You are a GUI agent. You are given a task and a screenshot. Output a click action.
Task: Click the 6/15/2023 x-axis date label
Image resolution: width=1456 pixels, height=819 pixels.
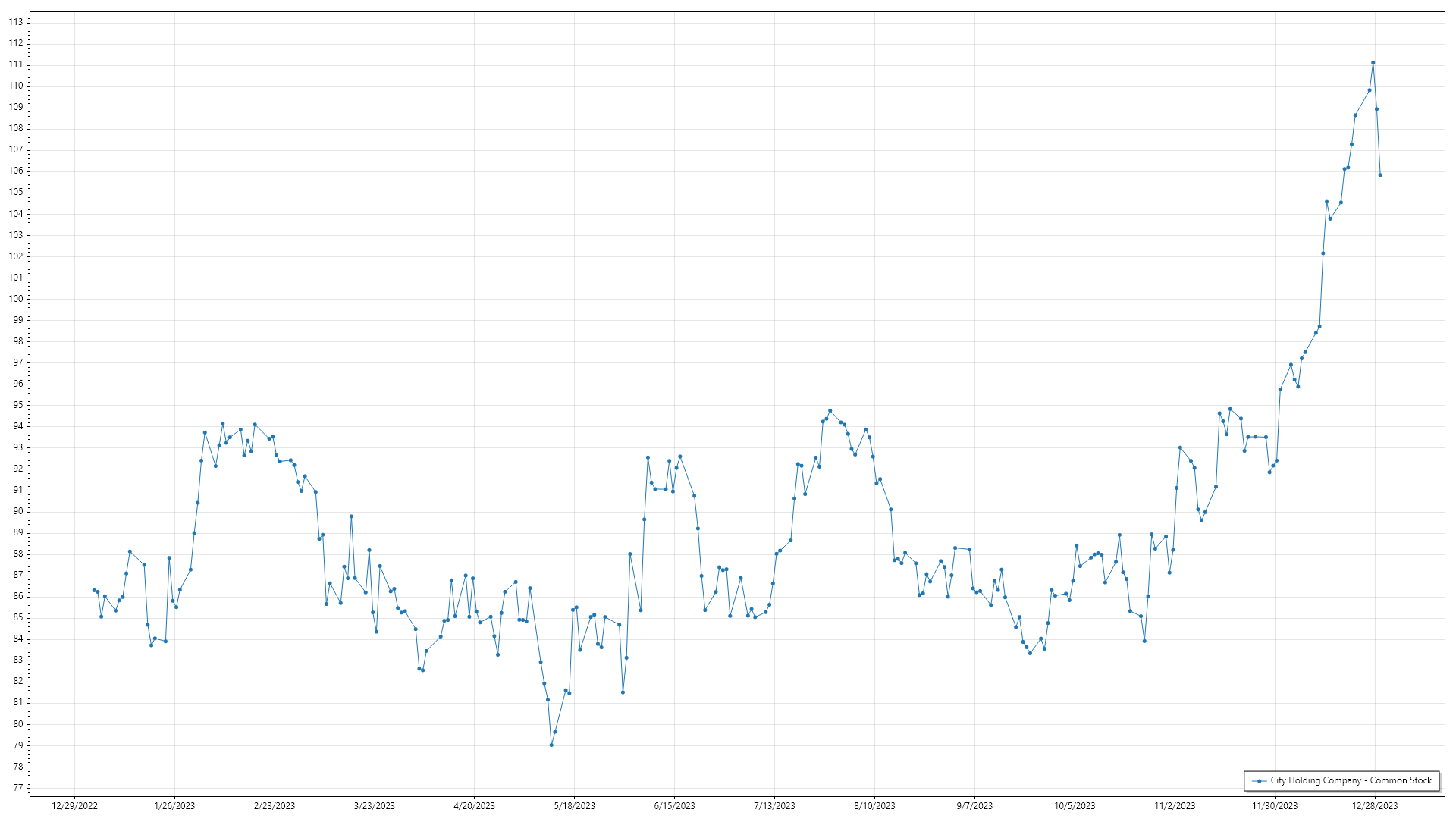click(674, 806)
